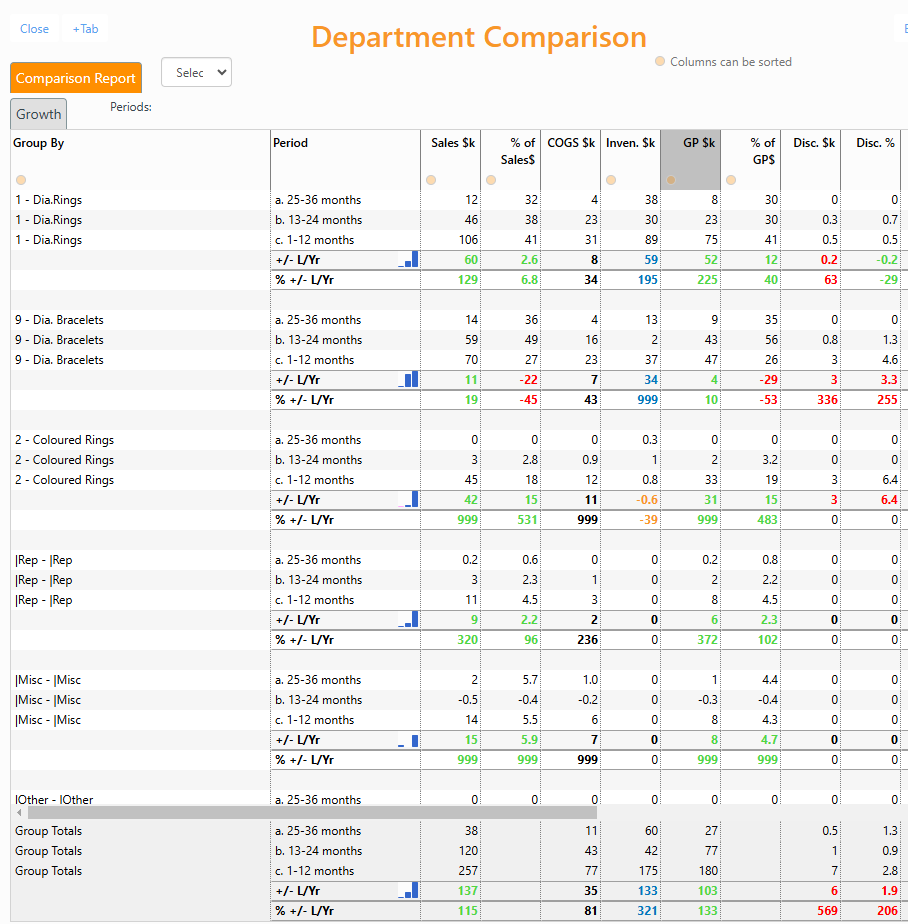The height and width of the screenshot is (924, 908).
Task: Select the Comparison Report tab
Action: (76, 78)
